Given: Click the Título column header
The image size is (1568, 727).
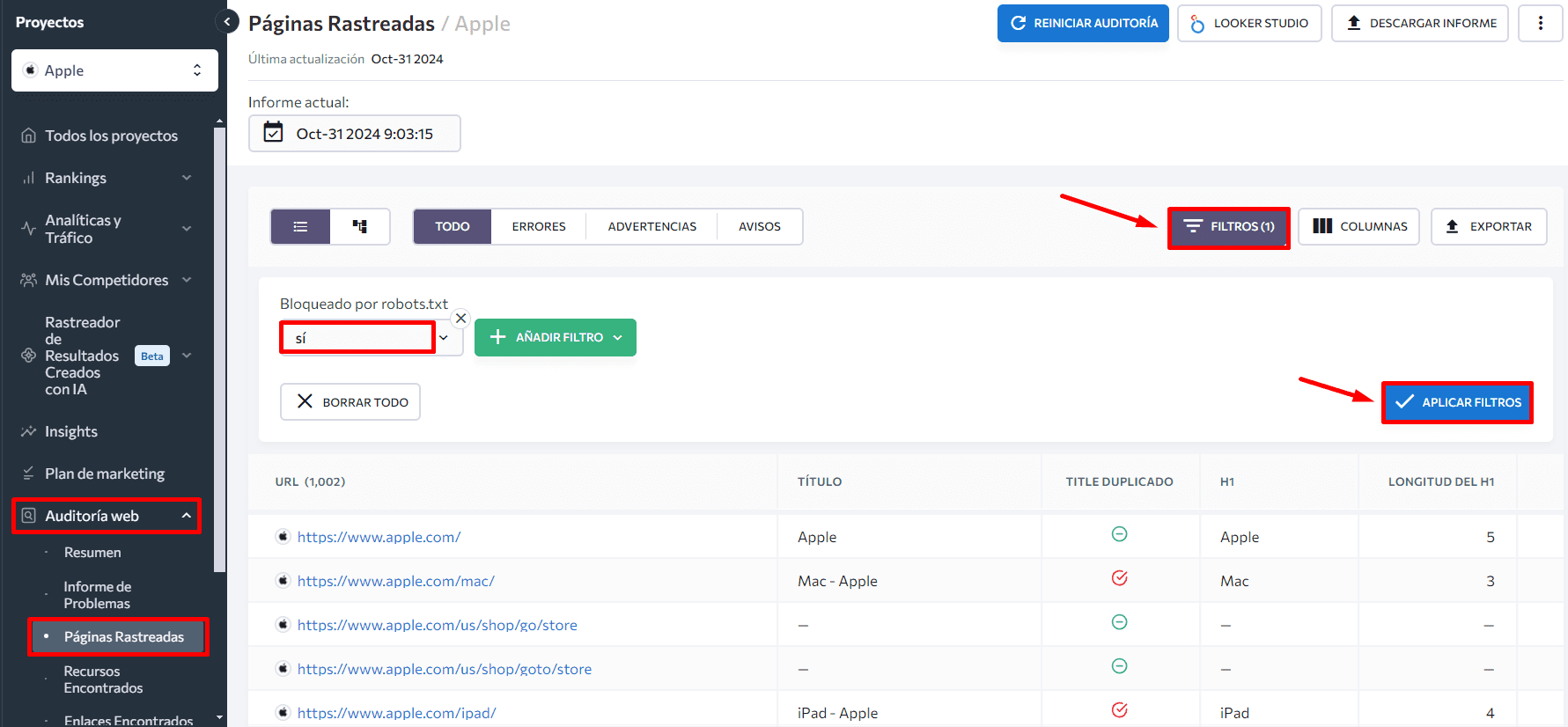Looking at the screenshot, I should click(820, 481).
